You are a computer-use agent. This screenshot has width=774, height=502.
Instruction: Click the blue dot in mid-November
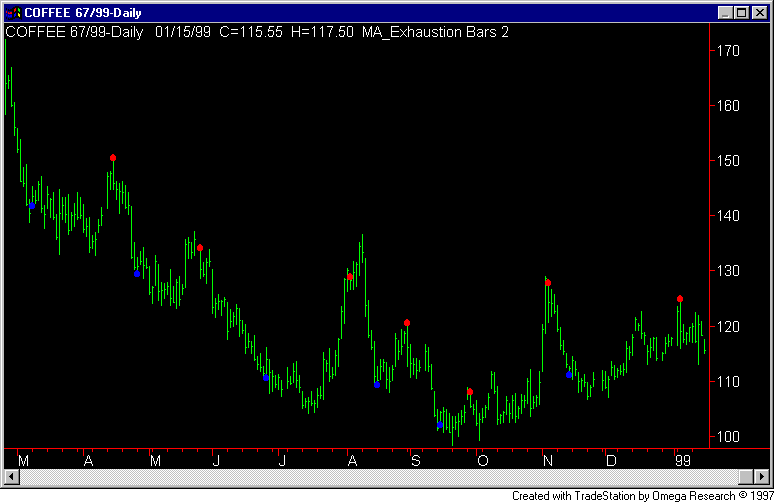[569, 375]
